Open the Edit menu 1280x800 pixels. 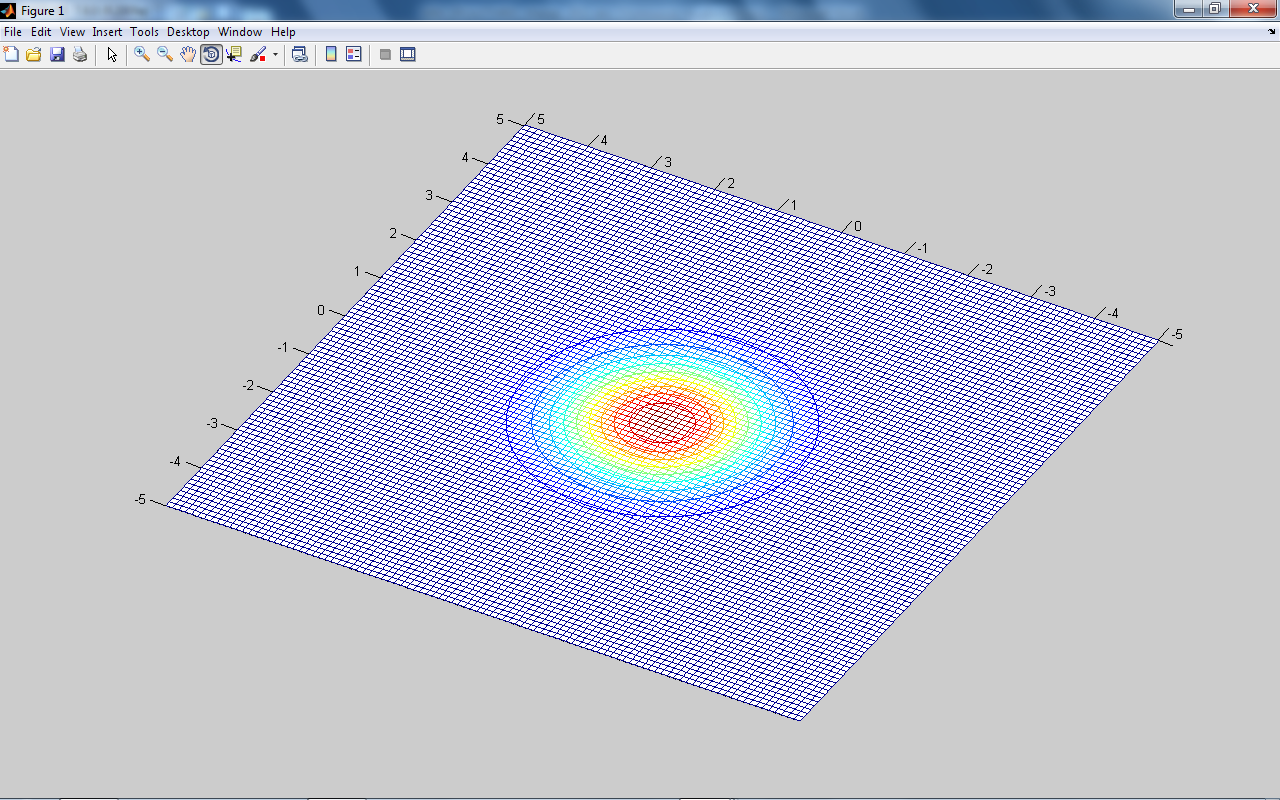[x=41, y=32]
